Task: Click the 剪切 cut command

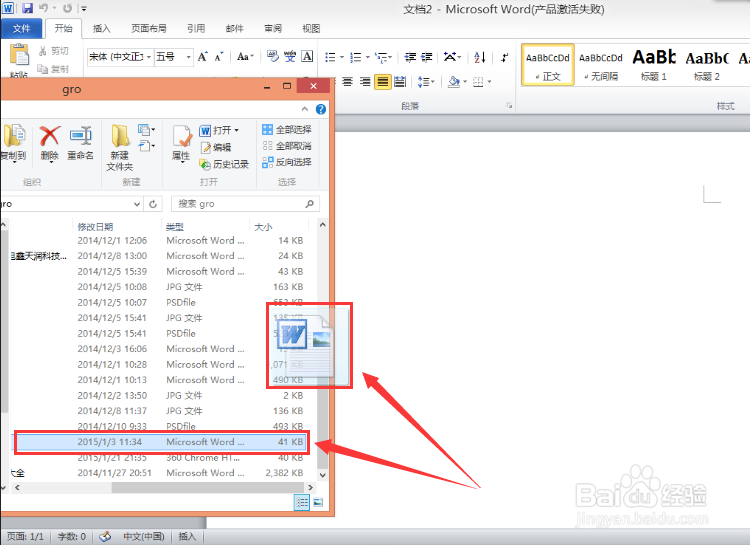Action: 54,51
